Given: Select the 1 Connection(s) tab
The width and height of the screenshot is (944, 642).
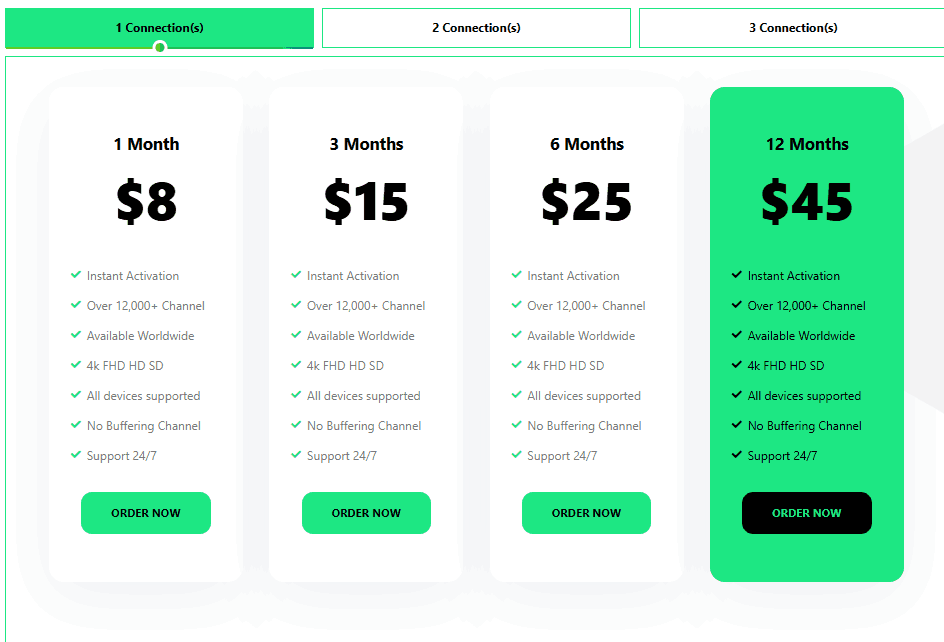Looking at the screenshot, I should point(159,27).
